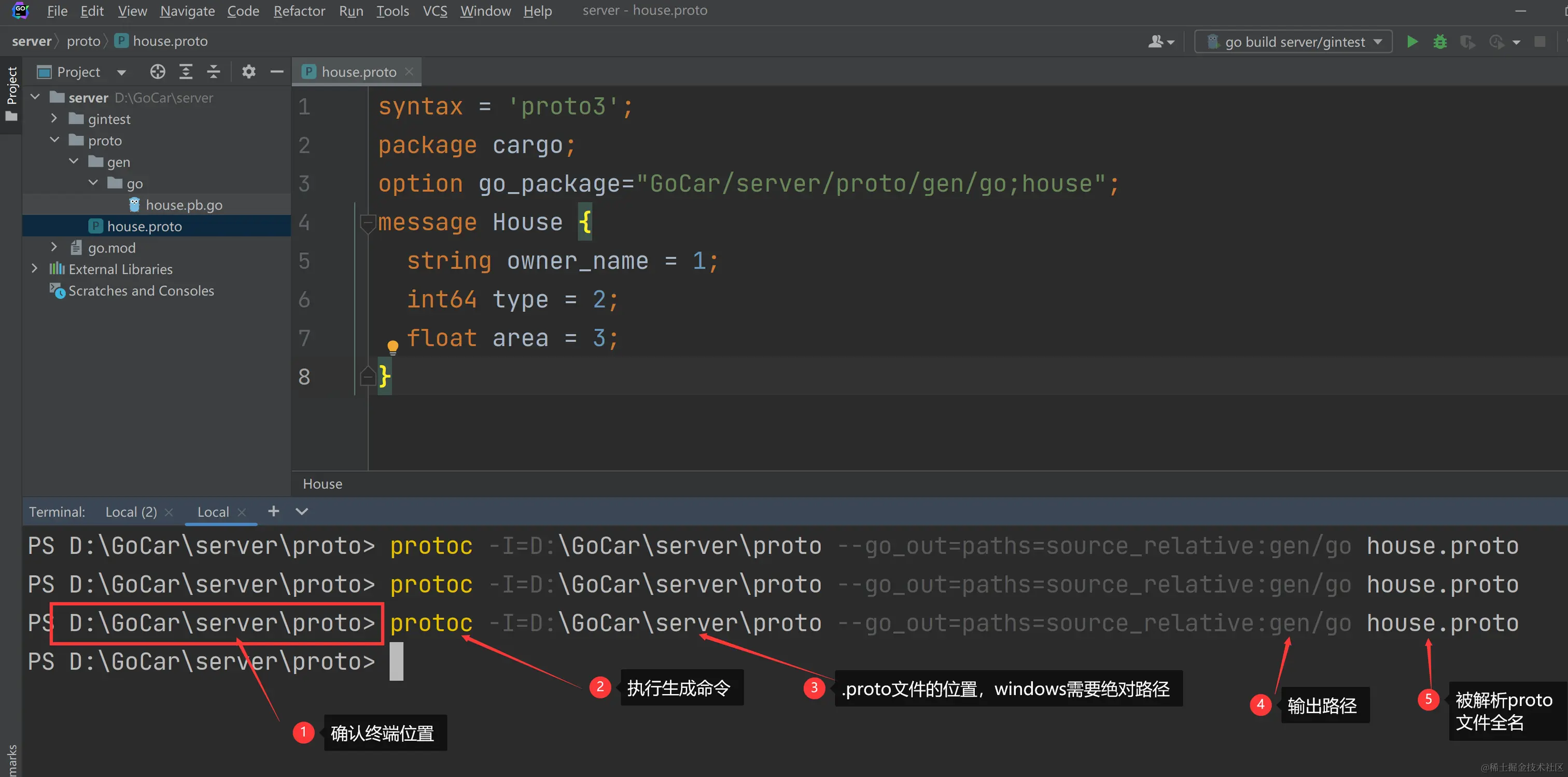Collapse the proto folder in tree

54,140
